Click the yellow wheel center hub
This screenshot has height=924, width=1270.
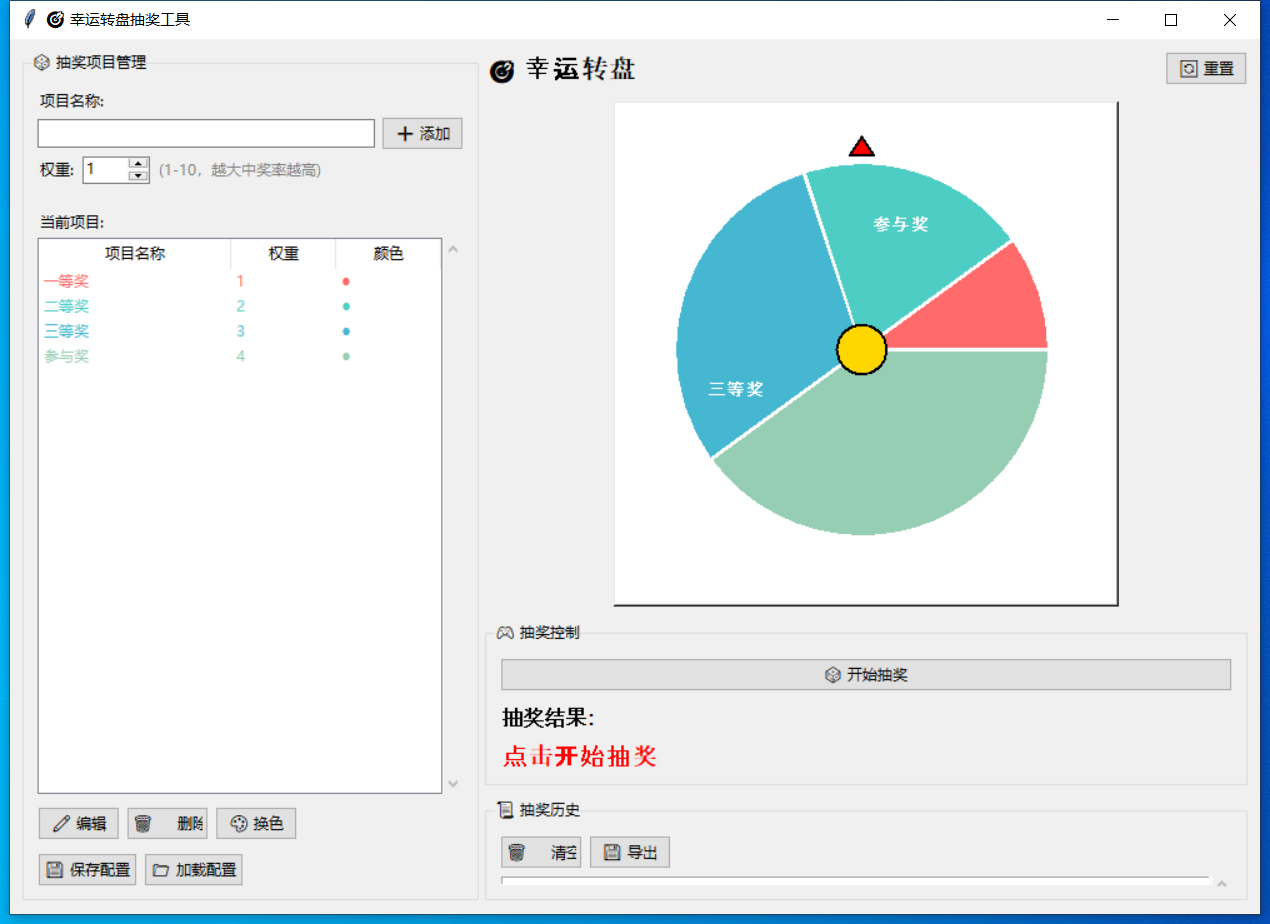pyautogui.click(x=861, y=350)
